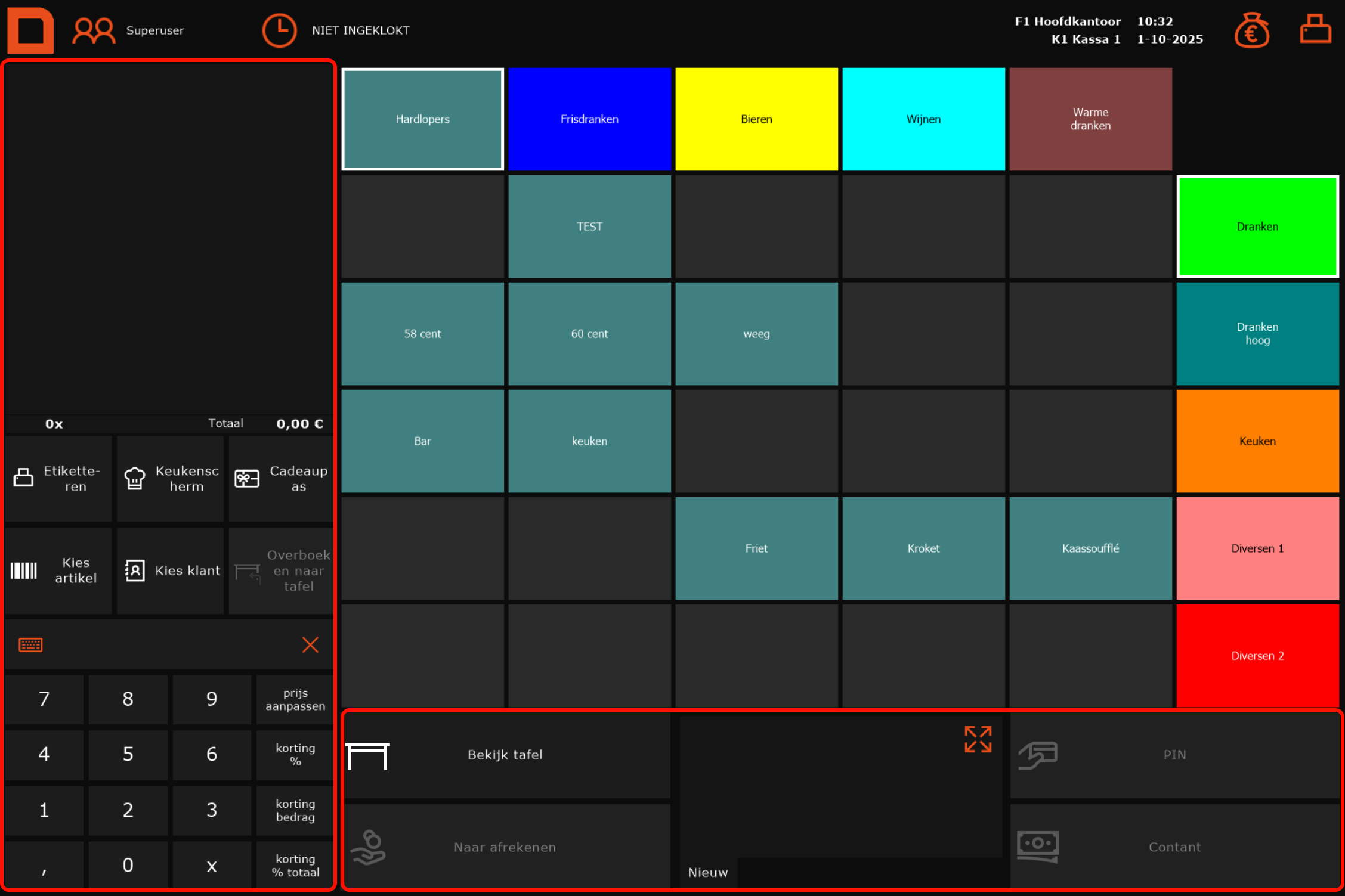
Task: Clear input with orange X icon
Action: point(310,645)
